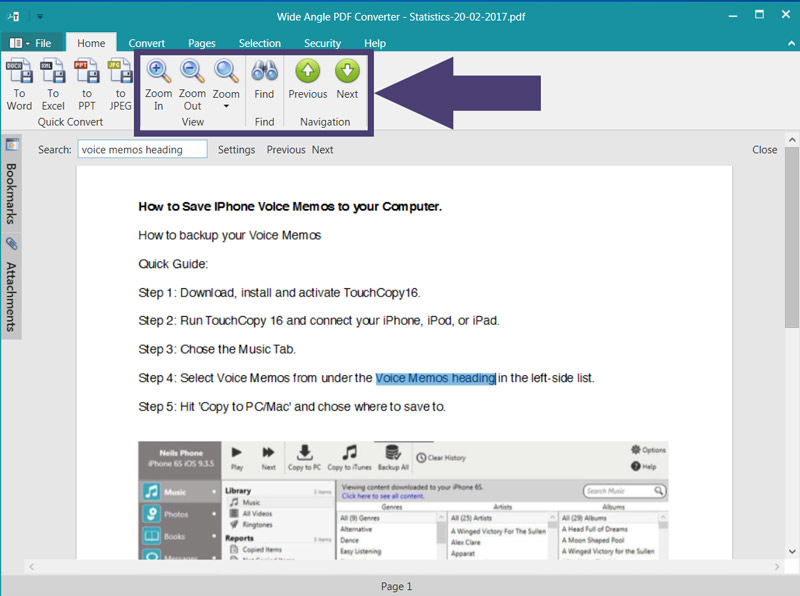
Task: Click the 'Quick Guide:' line
Action: pyautogui.click(x=173, y=264)
